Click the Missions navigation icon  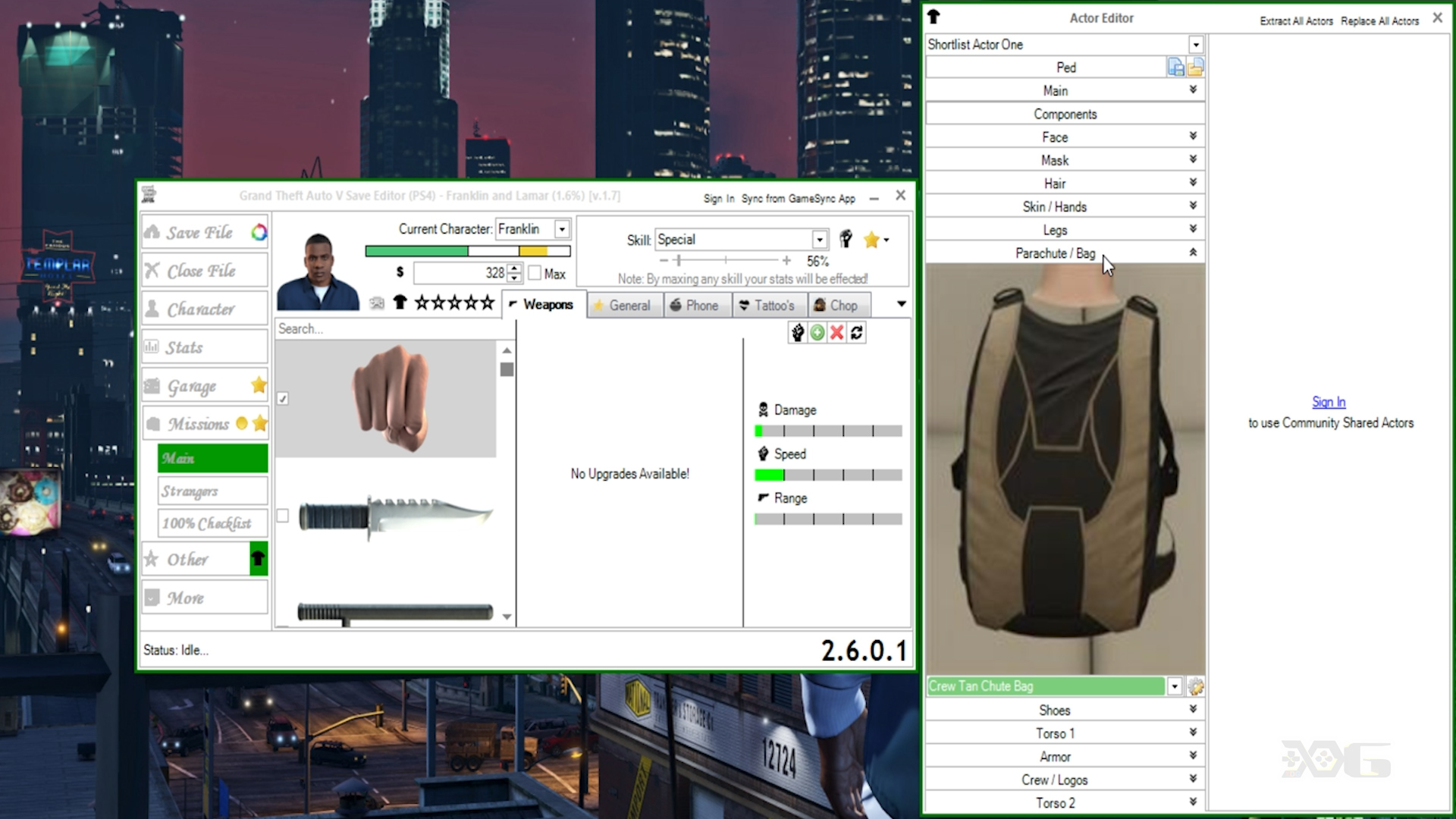click(x=154, y=423)
